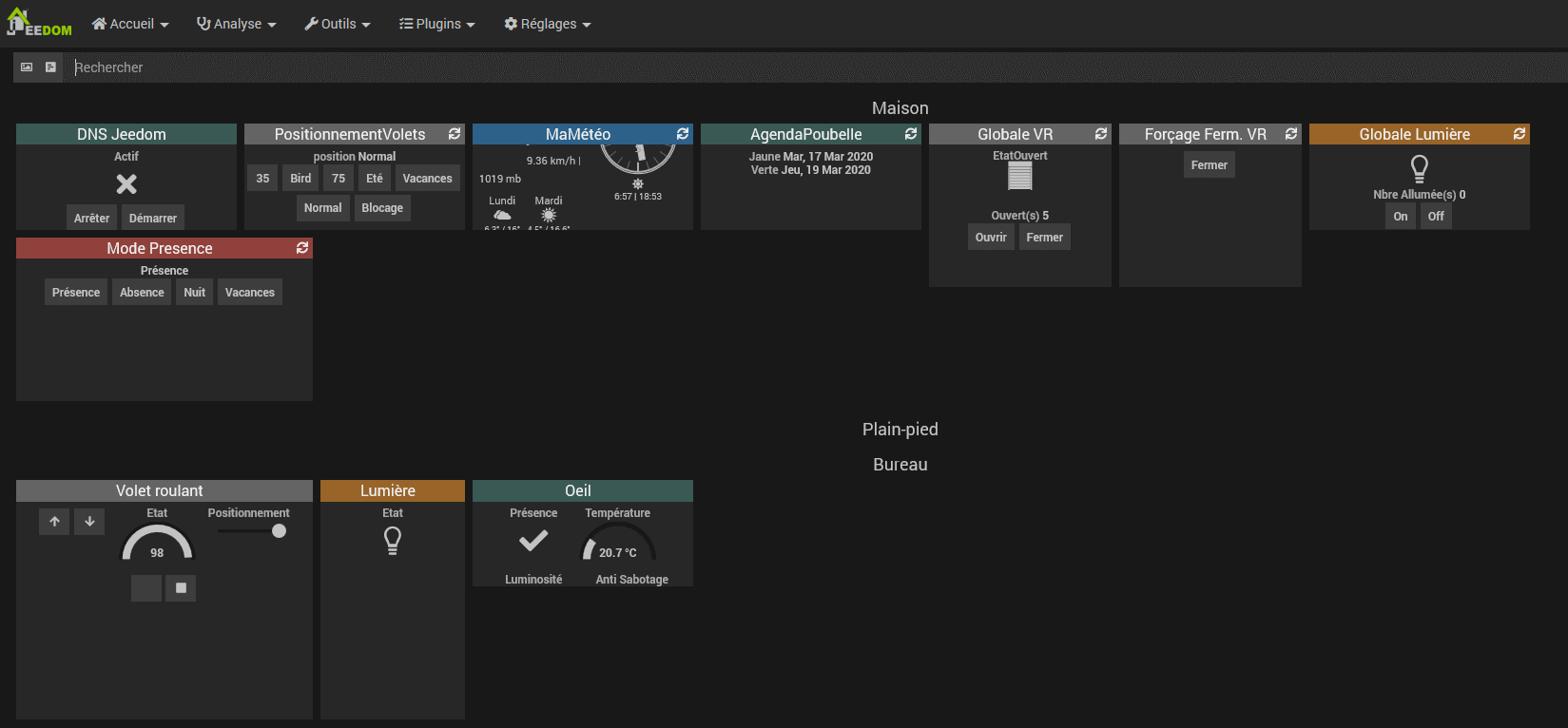Select Absence presence mode
This screenshot has width=1568, height=728.
pos(142,293)
